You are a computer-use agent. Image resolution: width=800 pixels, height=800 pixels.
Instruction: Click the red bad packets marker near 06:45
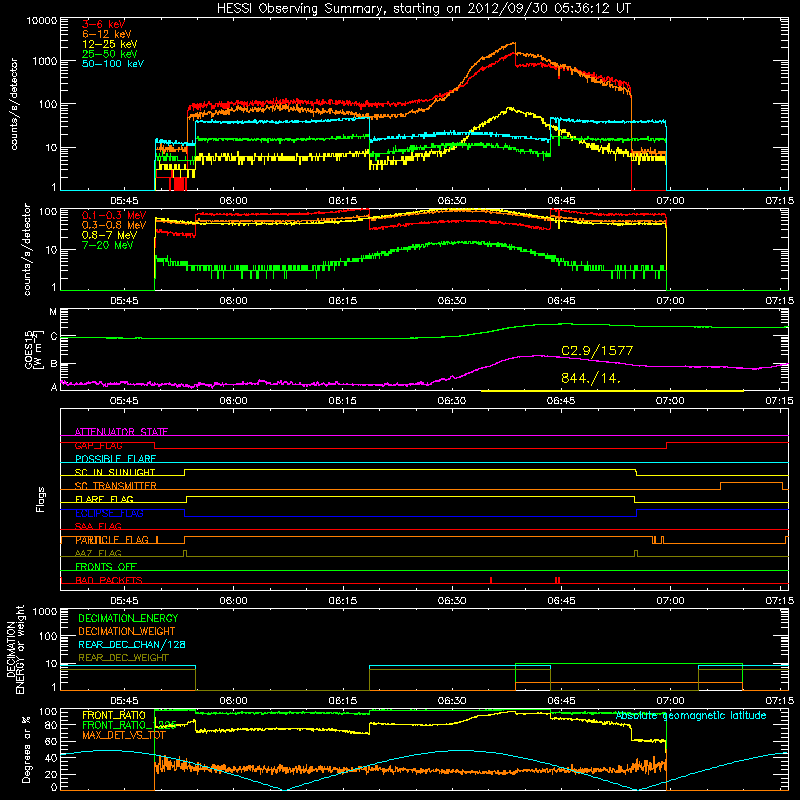(x=558, y=580)
